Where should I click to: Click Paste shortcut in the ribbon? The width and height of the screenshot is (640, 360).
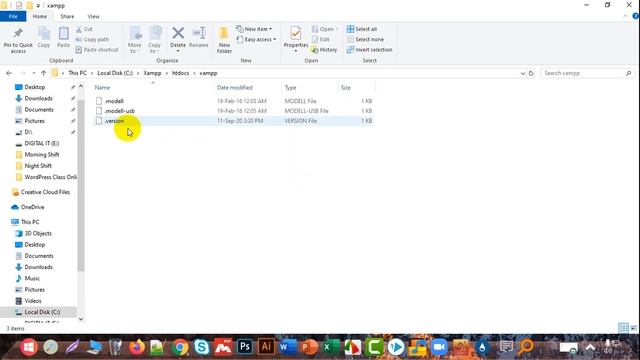[x=97, y=50]
